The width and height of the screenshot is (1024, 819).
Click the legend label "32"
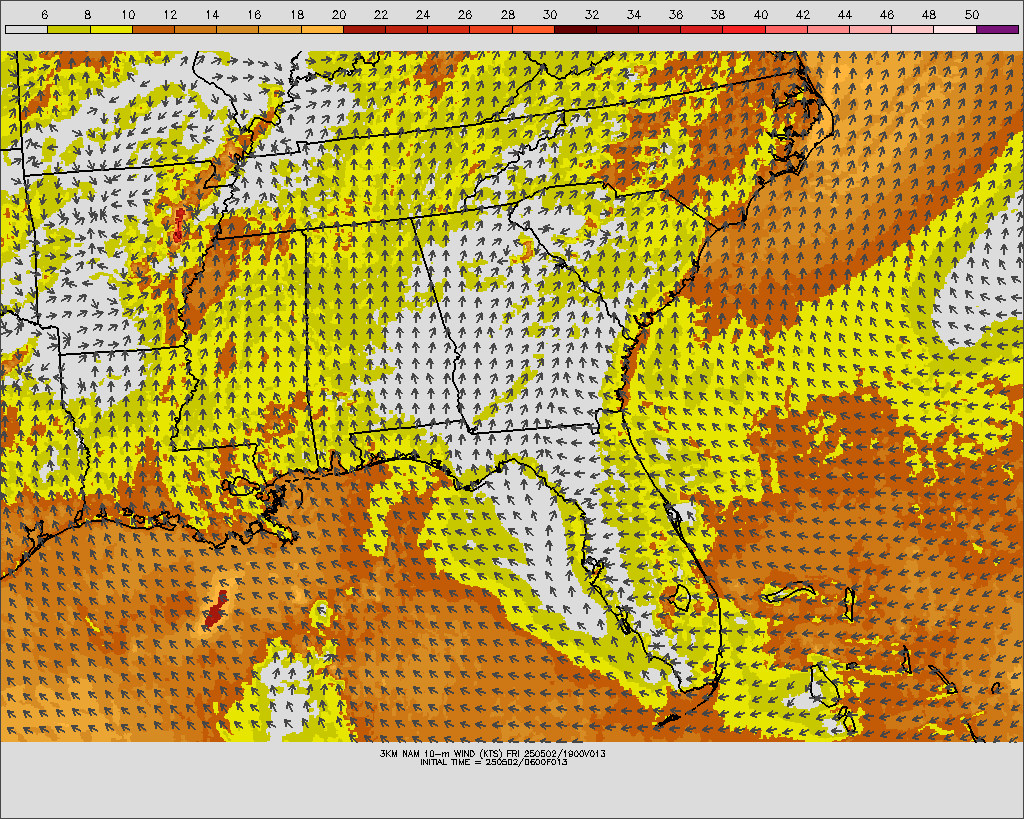click(x=592, y=14)
